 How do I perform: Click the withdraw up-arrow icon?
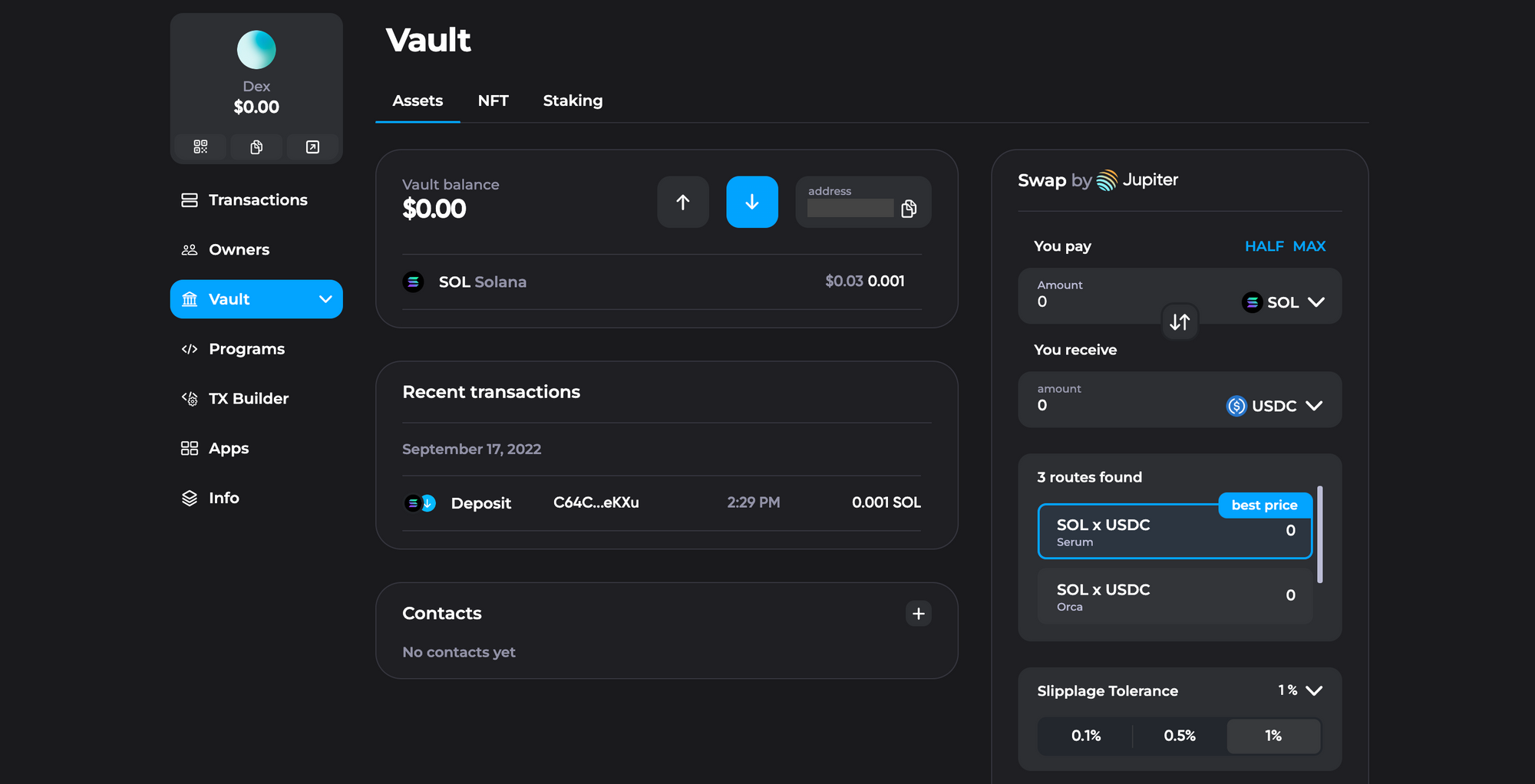(x=682, y=202)
